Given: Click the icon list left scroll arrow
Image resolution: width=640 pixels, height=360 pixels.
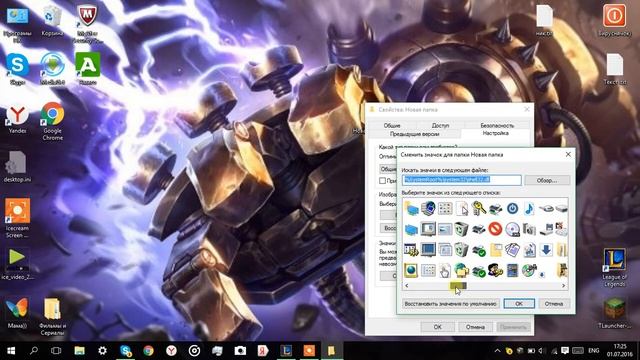Looking at the screenshot, I should point(407,286).
